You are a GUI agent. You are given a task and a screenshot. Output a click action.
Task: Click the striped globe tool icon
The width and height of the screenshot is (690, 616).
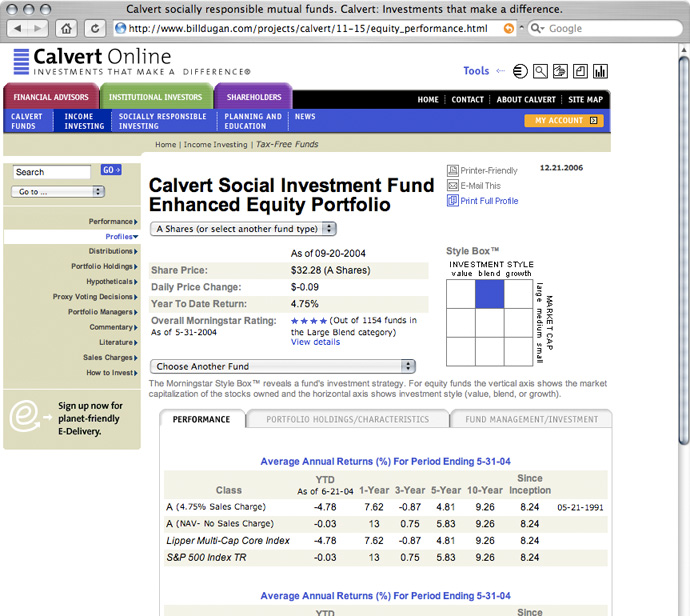(520, 71)
